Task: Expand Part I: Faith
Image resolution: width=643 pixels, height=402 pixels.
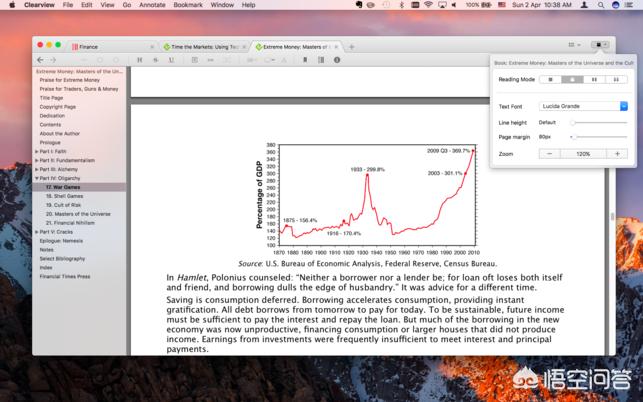Action: (36, 151)
